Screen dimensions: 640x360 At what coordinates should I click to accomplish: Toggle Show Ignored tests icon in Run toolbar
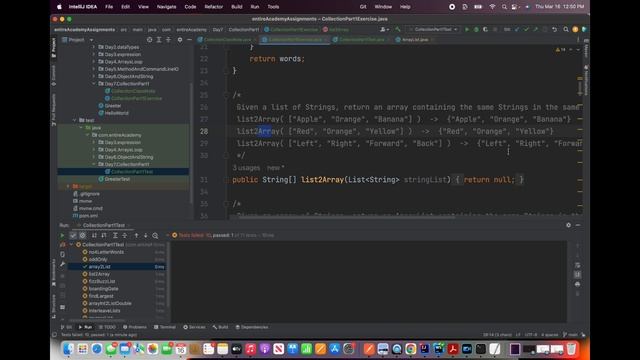tap(82, 236)
